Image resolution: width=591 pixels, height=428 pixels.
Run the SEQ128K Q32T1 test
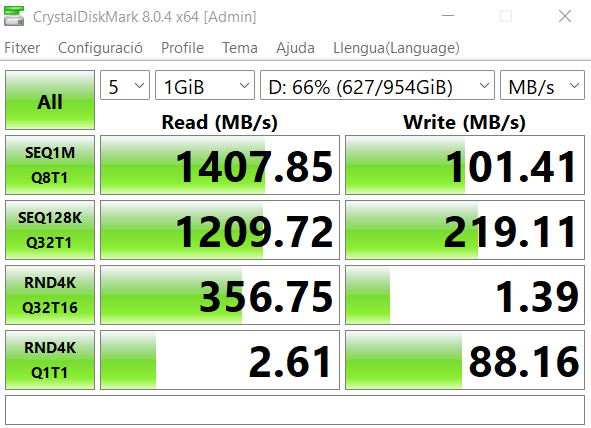tap(50, 230)
